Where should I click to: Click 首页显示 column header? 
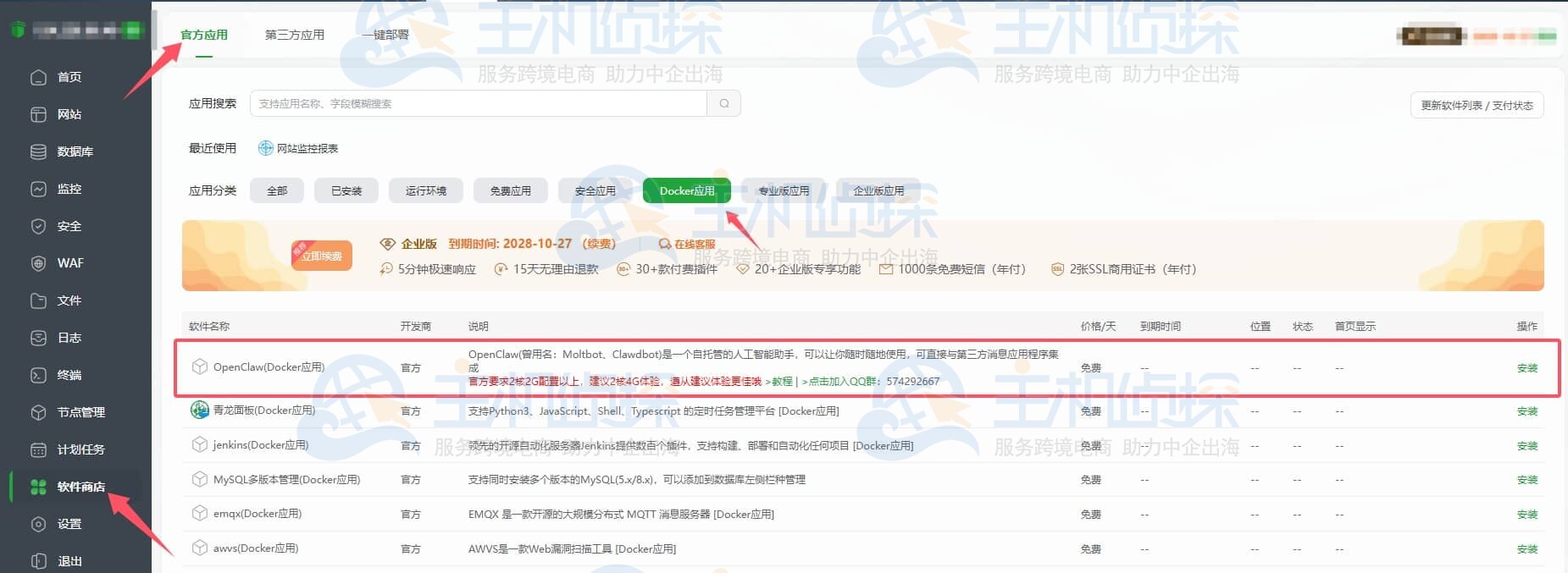1355,326
